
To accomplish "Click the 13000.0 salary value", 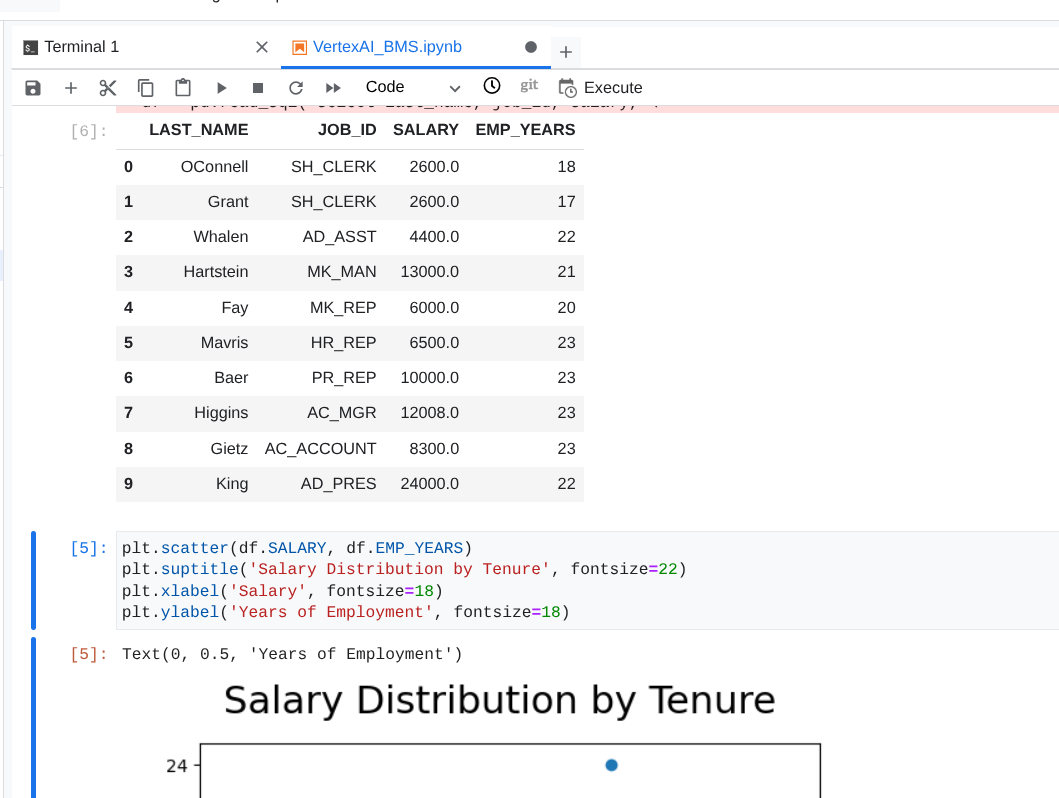I will pos(430,272).
